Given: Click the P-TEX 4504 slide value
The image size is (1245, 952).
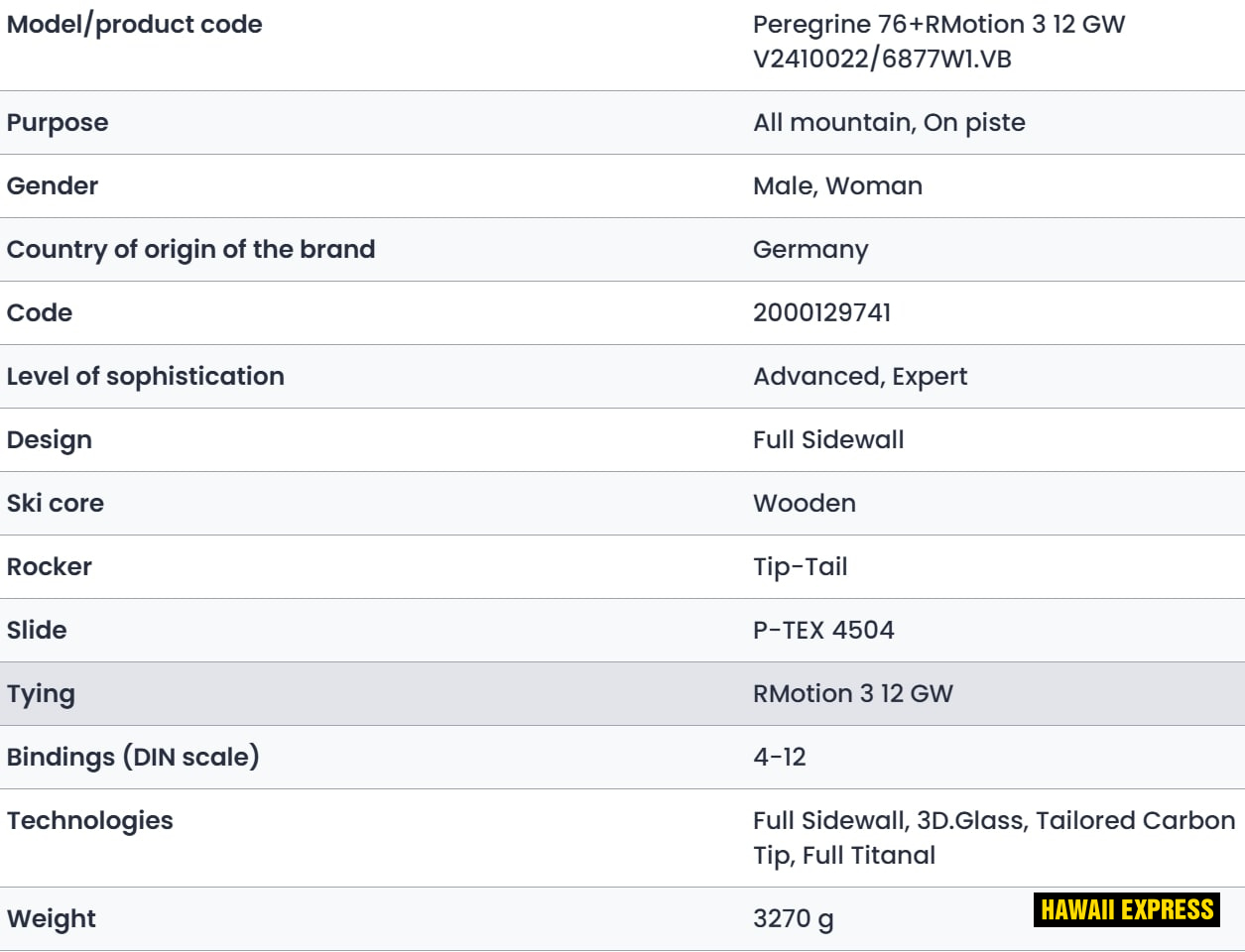Looking at the screenshot, I should 823,631.
